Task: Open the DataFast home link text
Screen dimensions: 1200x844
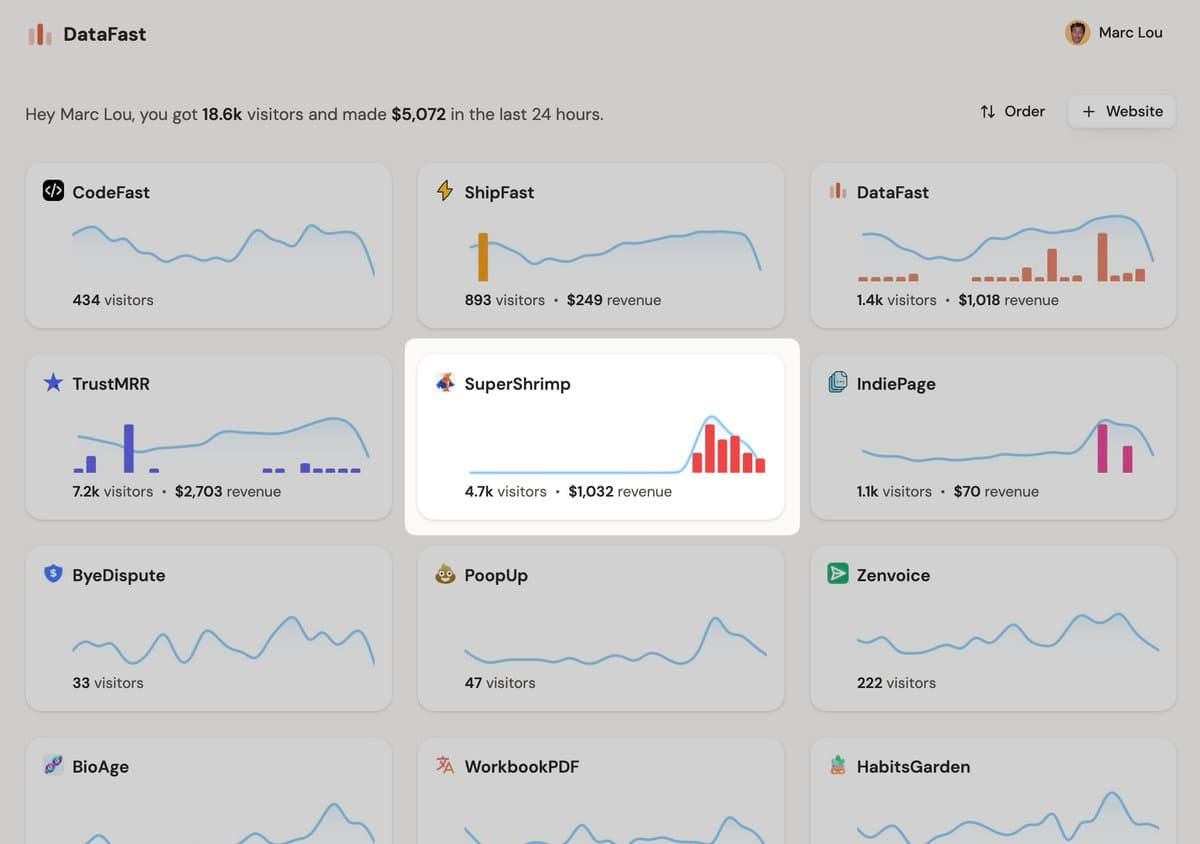Action: (104, 34)
